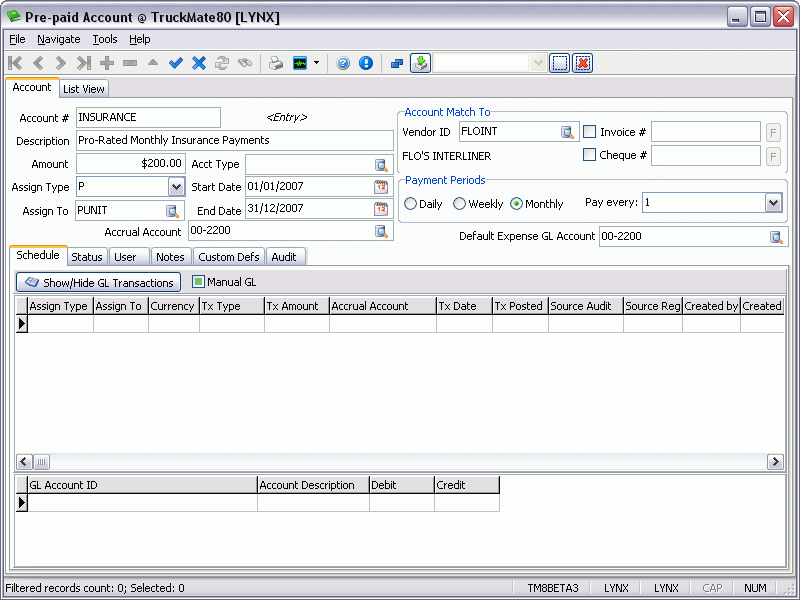
Task: Open the Navigate menu
Action: (x=59, y=39)
